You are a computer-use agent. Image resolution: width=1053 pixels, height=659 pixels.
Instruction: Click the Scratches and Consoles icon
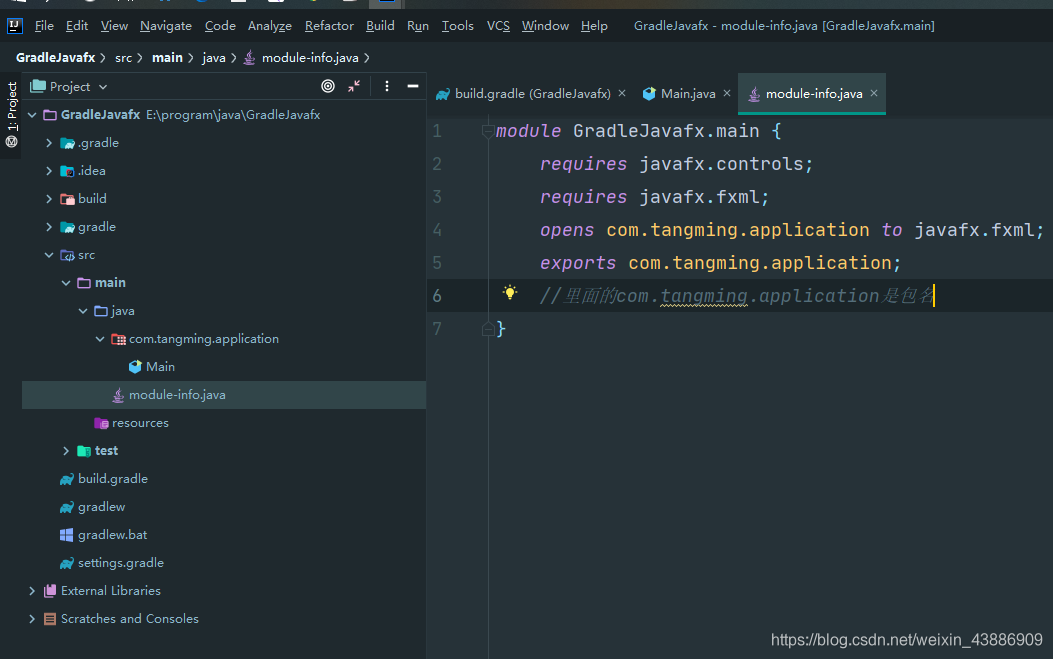pos(50,619)
